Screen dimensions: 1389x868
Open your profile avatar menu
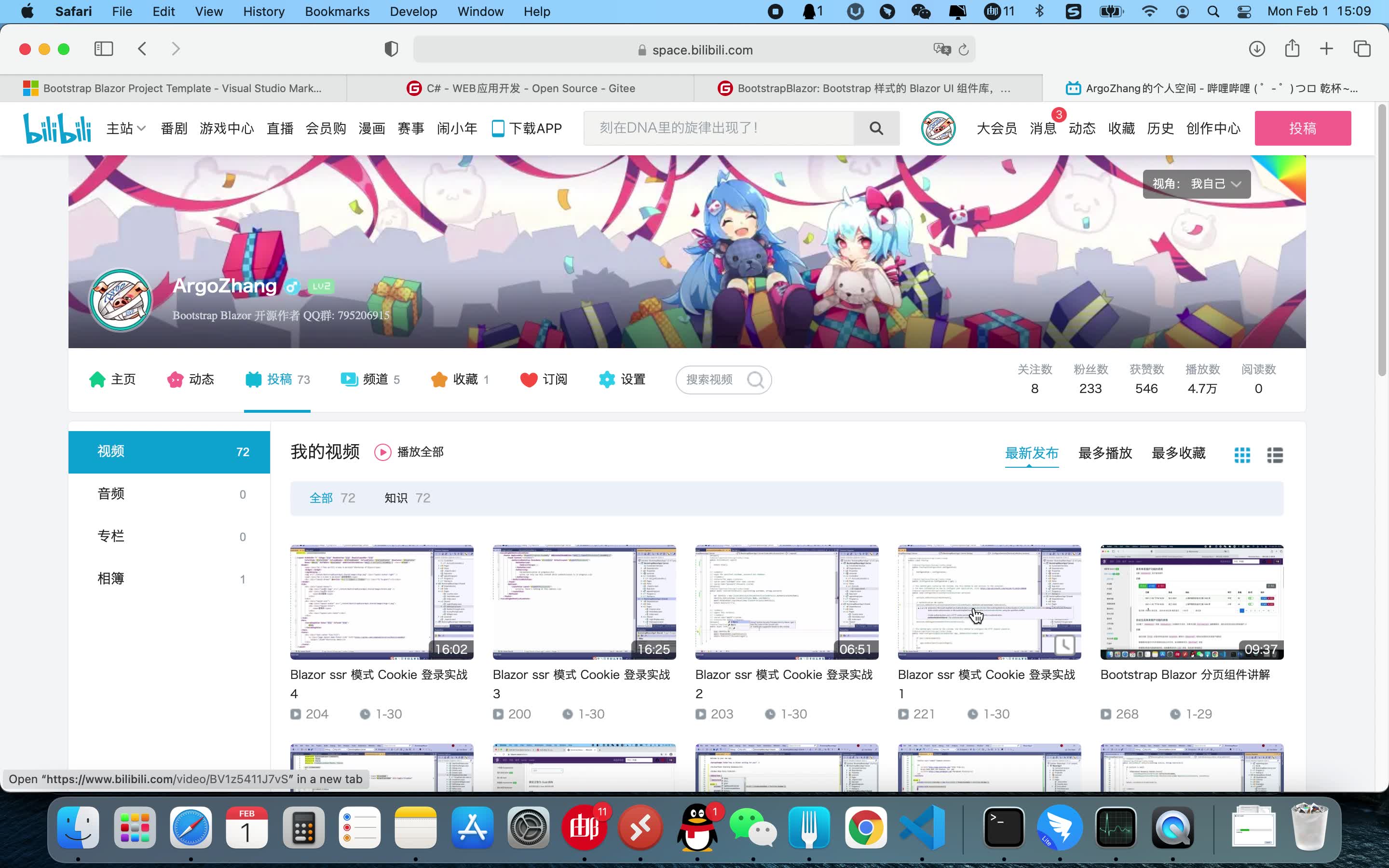[938, 128]
